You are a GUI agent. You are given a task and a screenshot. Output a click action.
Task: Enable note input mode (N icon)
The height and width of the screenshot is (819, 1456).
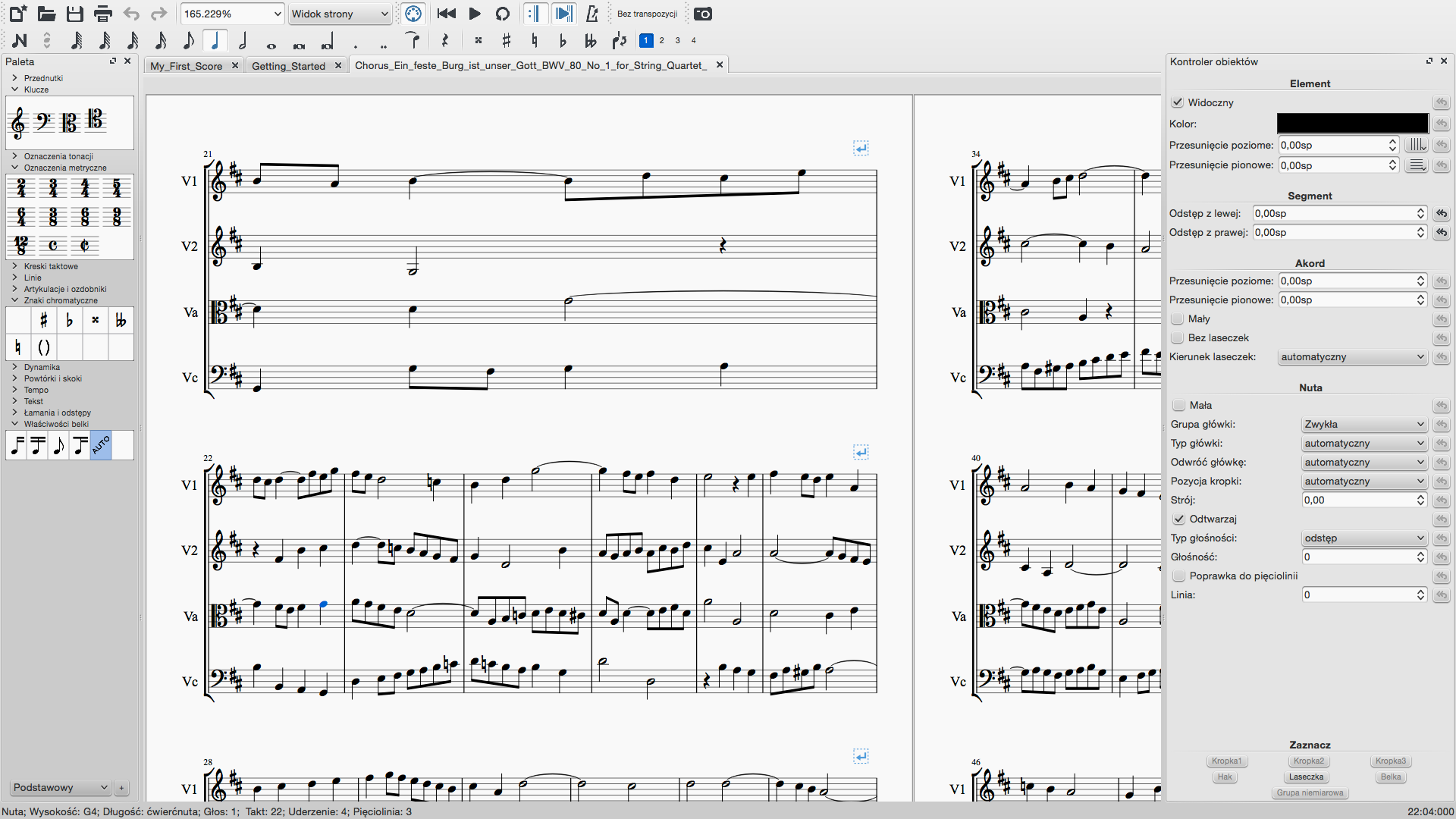click(20, 41)
